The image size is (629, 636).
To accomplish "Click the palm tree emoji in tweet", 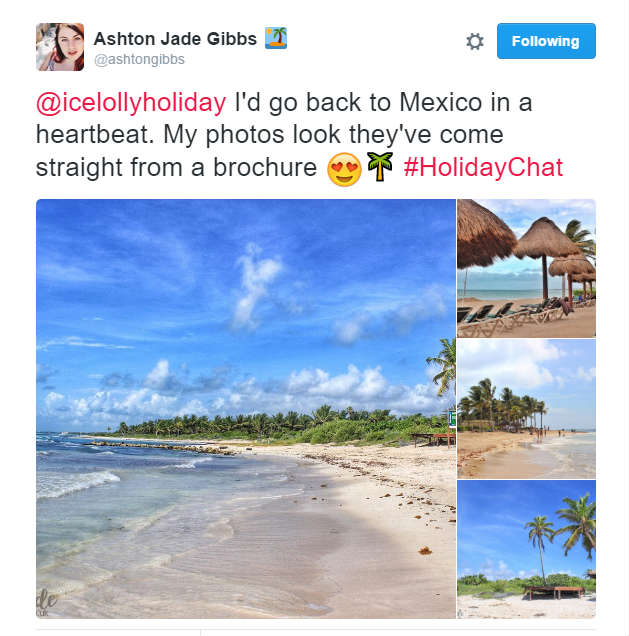I will click(380, 166).
